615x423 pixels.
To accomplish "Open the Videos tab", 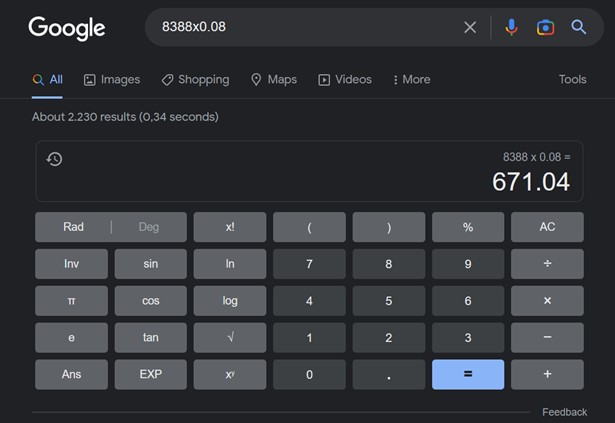I will tap(345, 80).
